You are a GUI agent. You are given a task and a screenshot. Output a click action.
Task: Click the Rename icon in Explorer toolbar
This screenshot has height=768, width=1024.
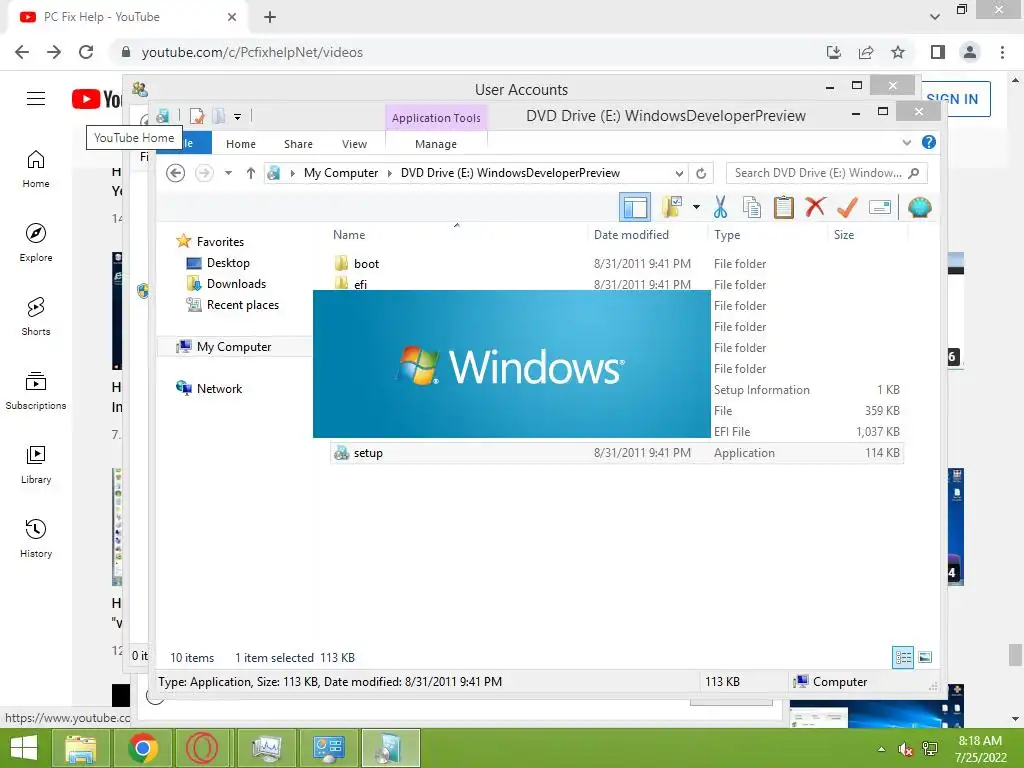(880, 208)
